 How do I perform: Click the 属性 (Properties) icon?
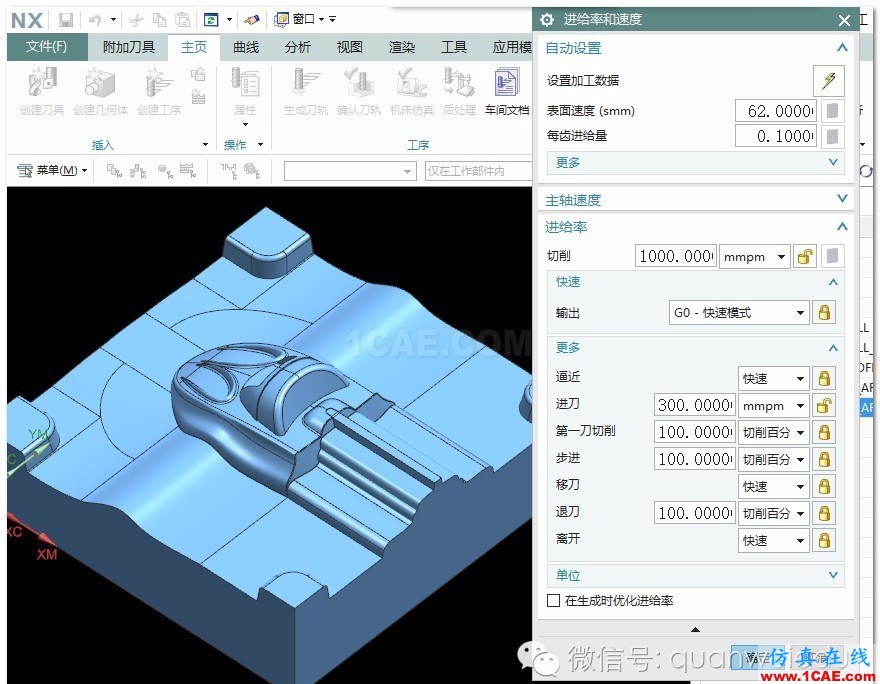[245, 83]
